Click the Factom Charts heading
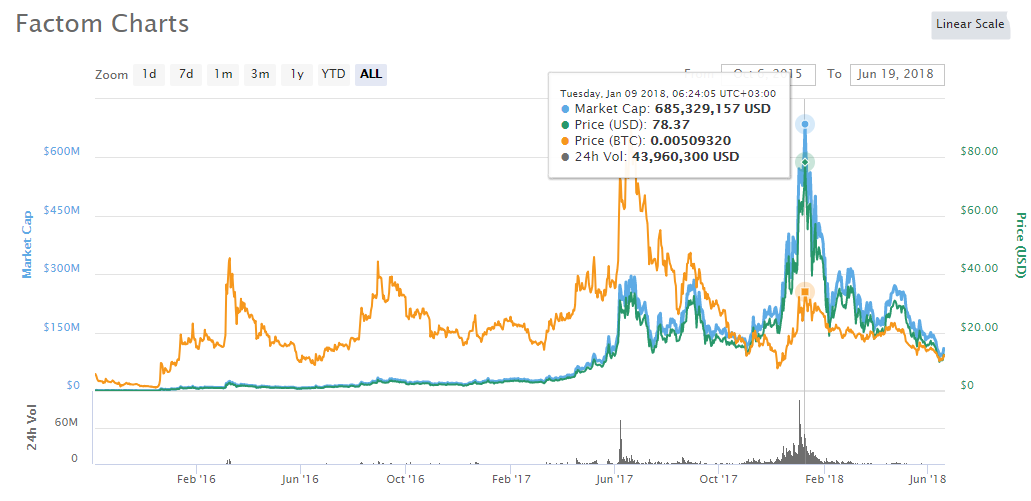This screenshot has height=501, width=1031. point(102,24)
